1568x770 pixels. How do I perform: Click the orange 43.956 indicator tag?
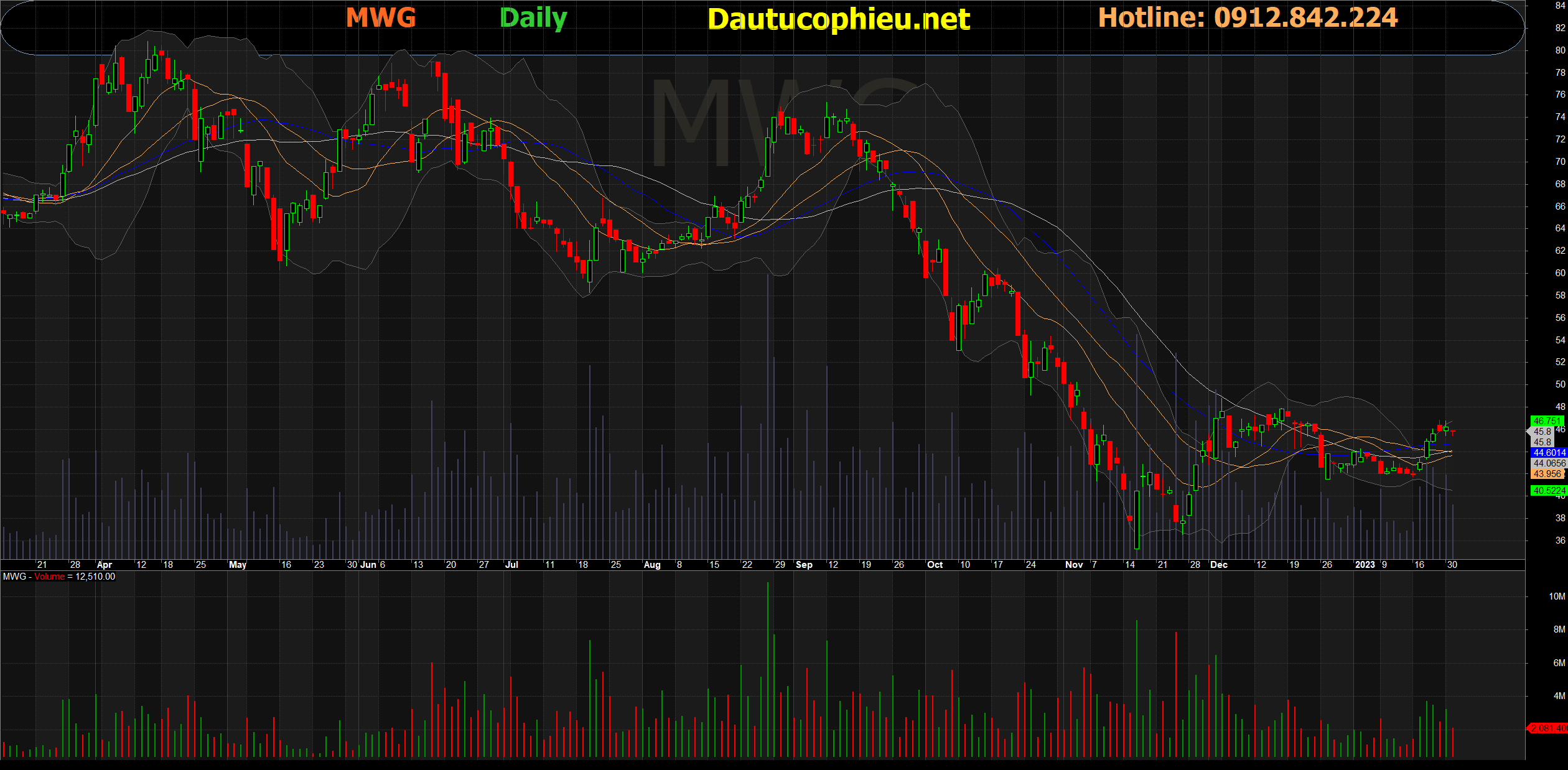pos(1547,474)
